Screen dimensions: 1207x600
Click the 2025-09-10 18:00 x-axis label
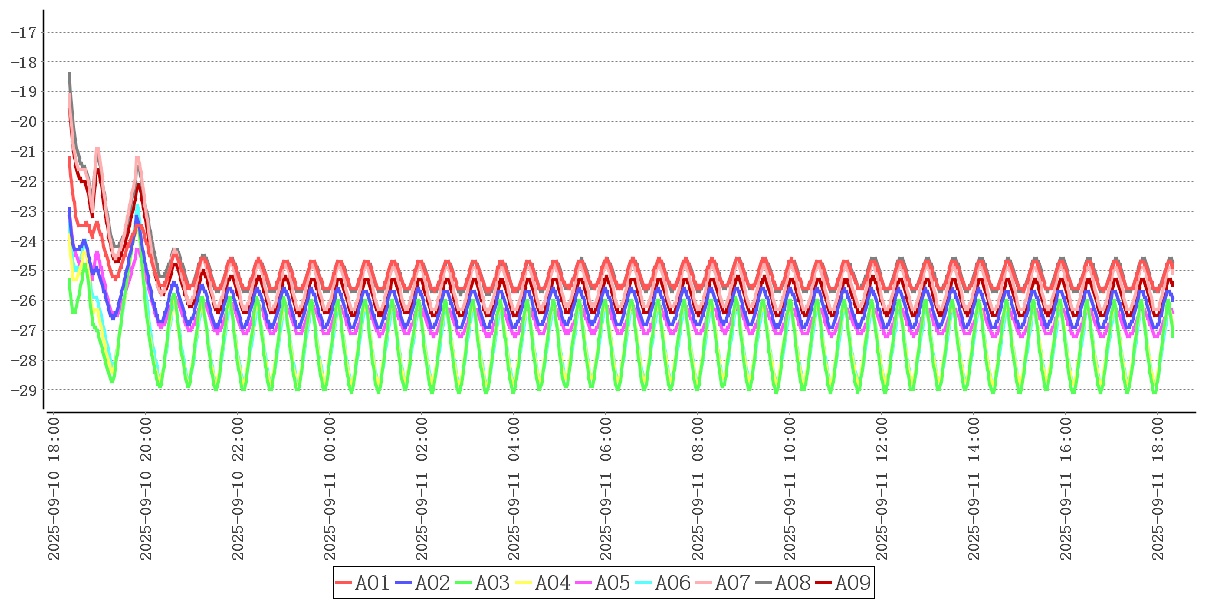54,489
